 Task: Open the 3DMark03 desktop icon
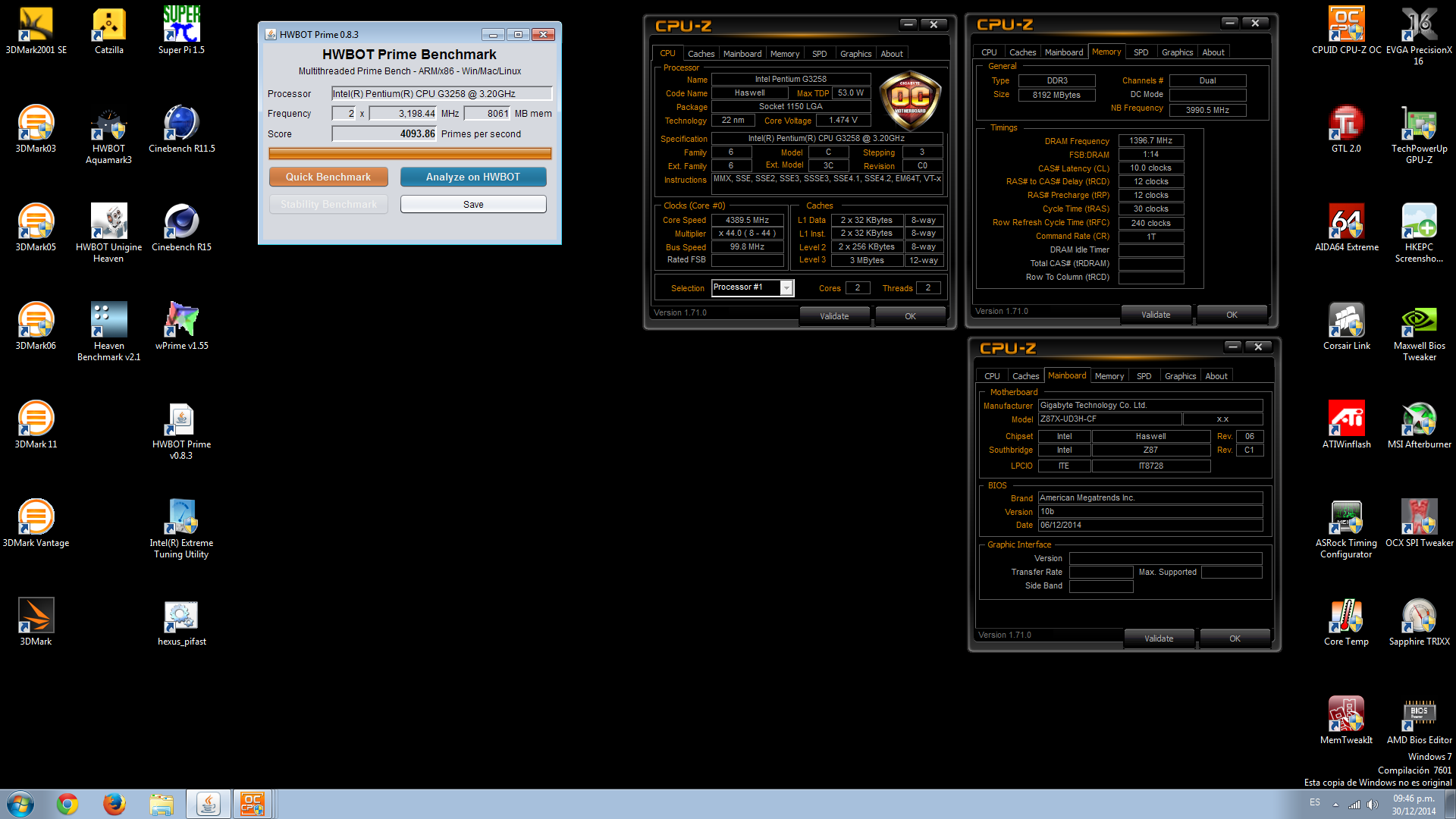coord(36,129)
